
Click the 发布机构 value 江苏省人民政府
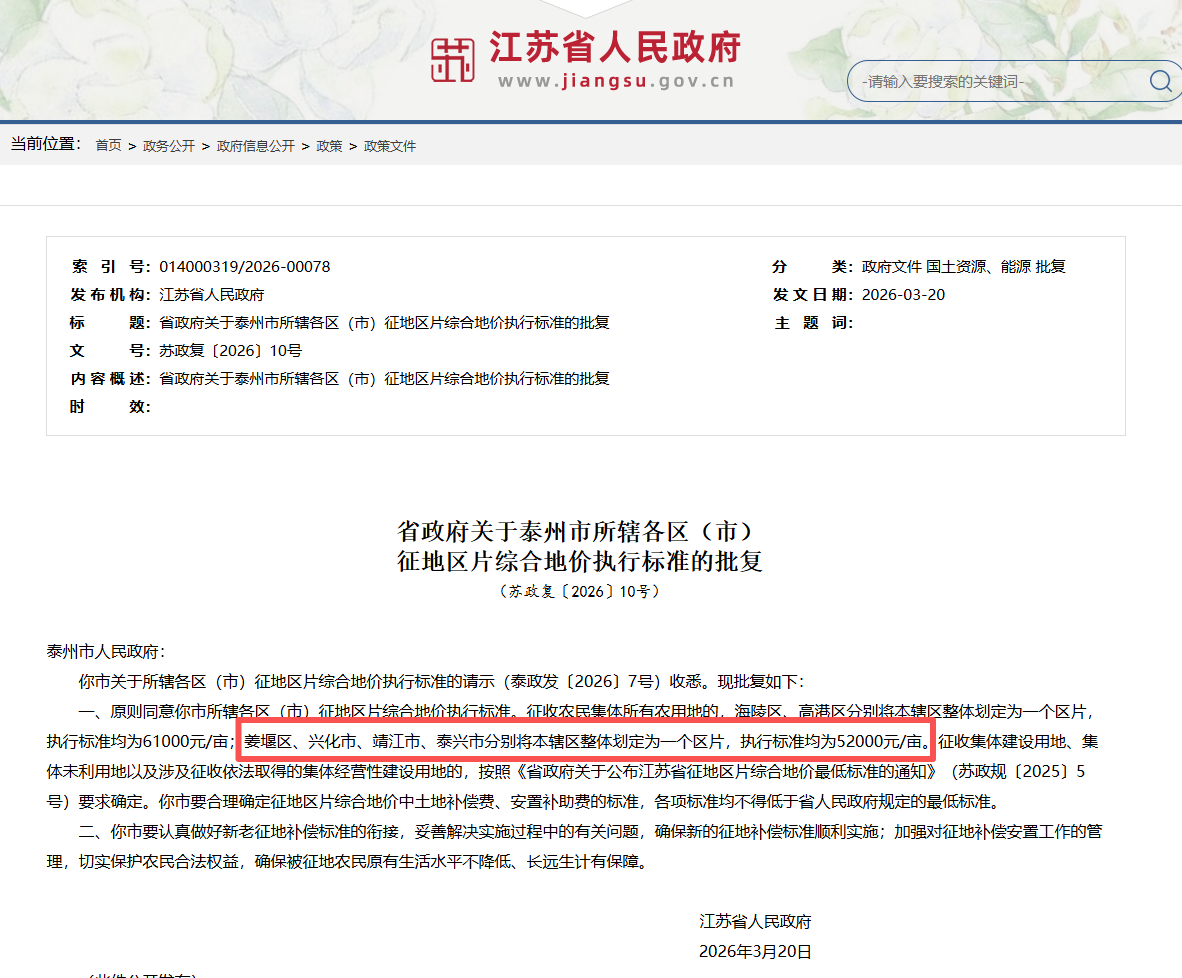point(212,295)
